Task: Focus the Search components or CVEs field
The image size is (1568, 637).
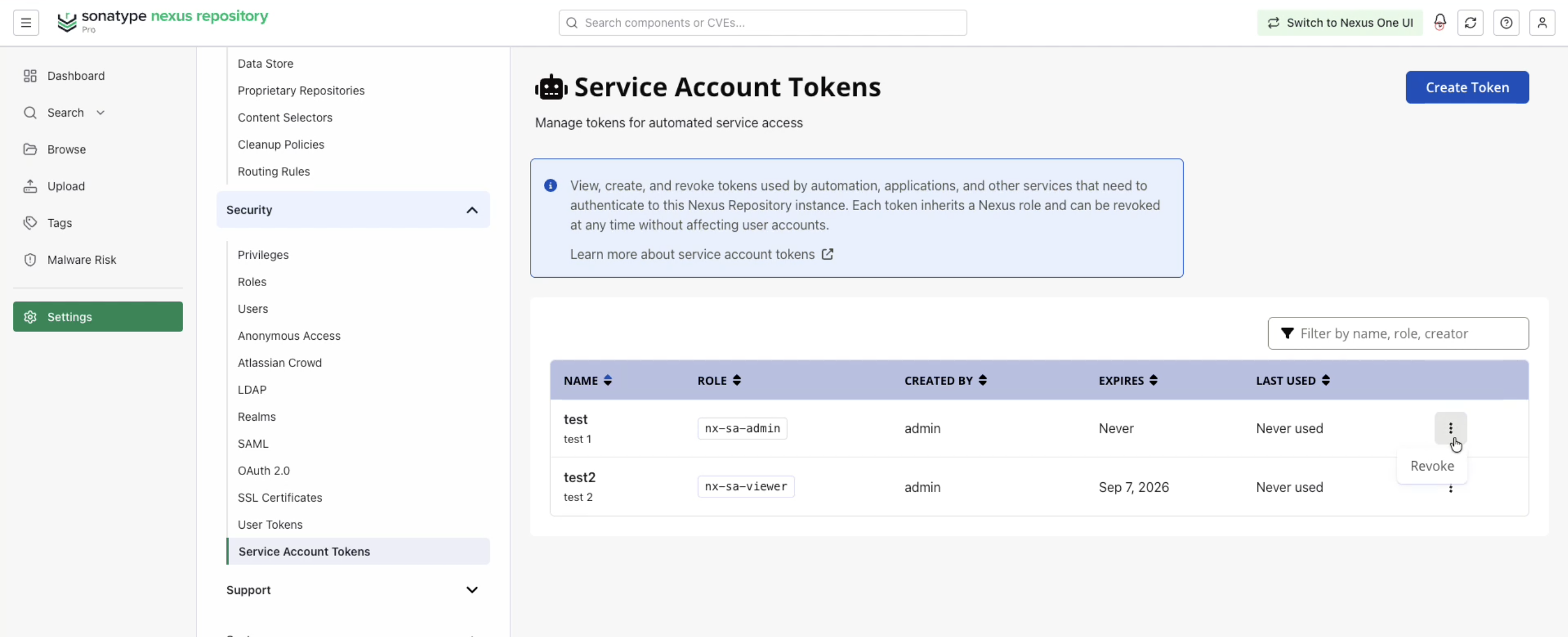Action: point(762,22)
